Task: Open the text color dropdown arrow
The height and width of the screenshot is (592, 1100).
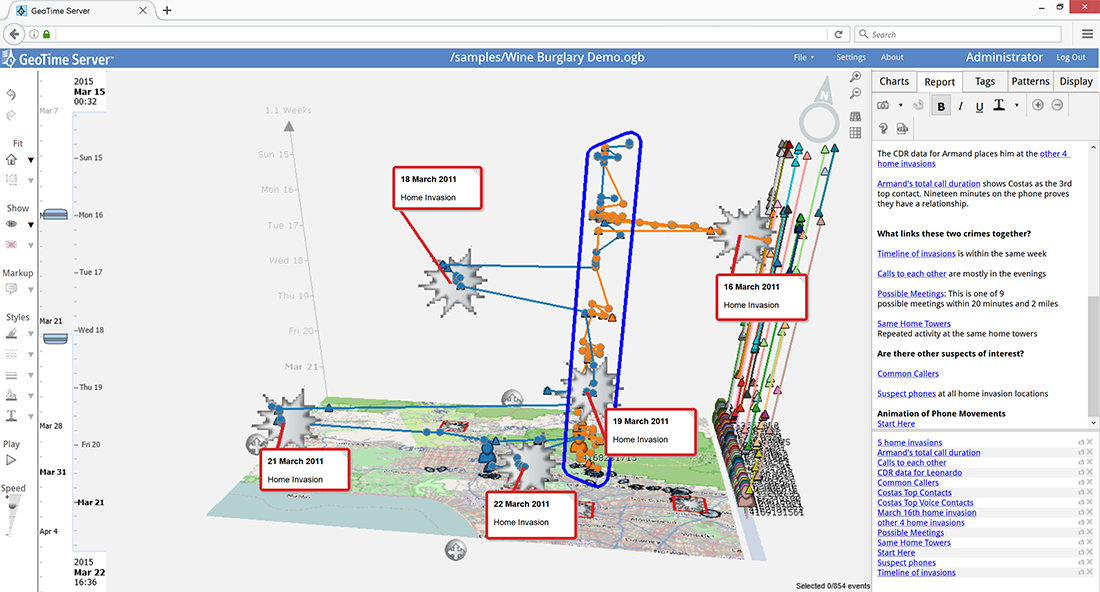Action: click(x=1017, y=106)
